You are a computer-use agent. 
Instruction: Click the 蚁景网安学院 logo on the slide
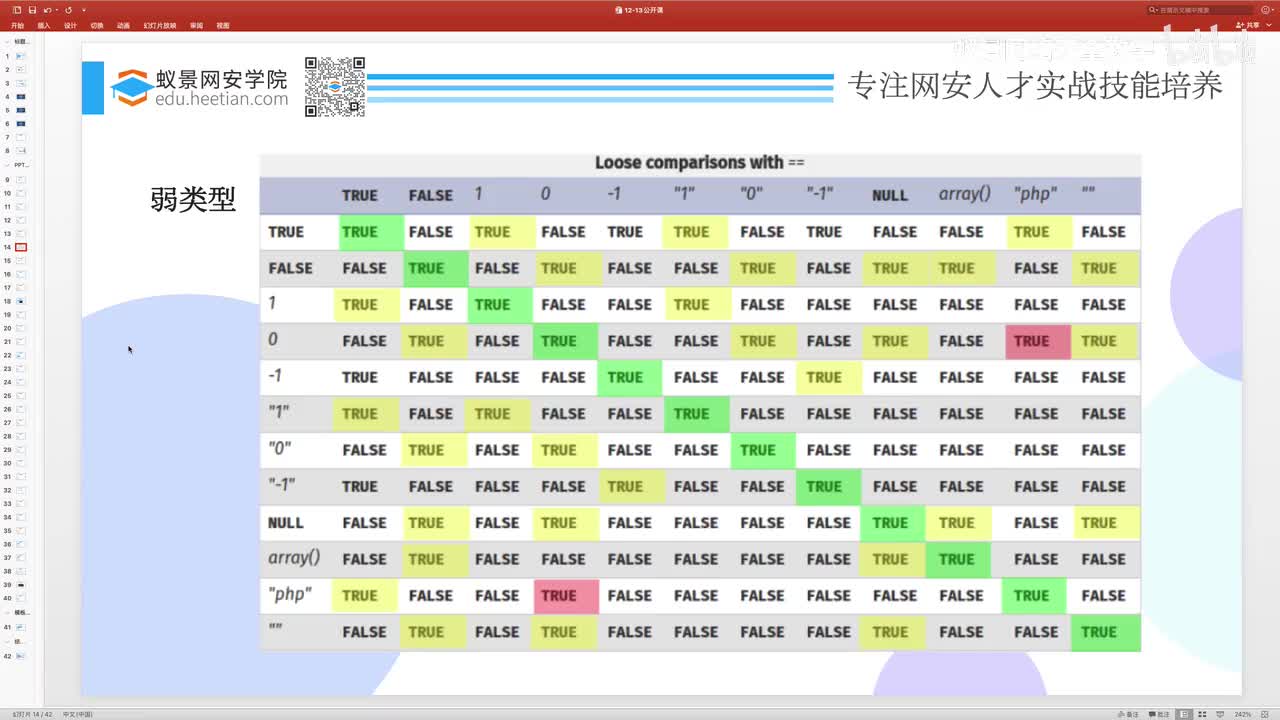199,88
